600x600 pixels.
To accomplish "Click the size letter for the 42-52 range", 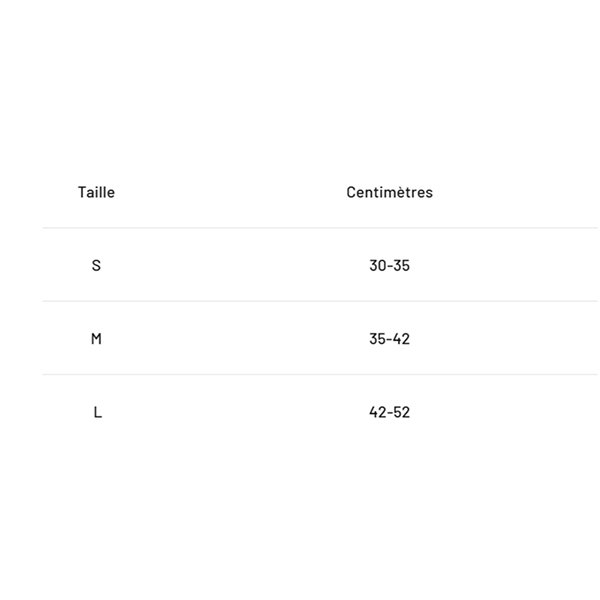I will [97, 412].
